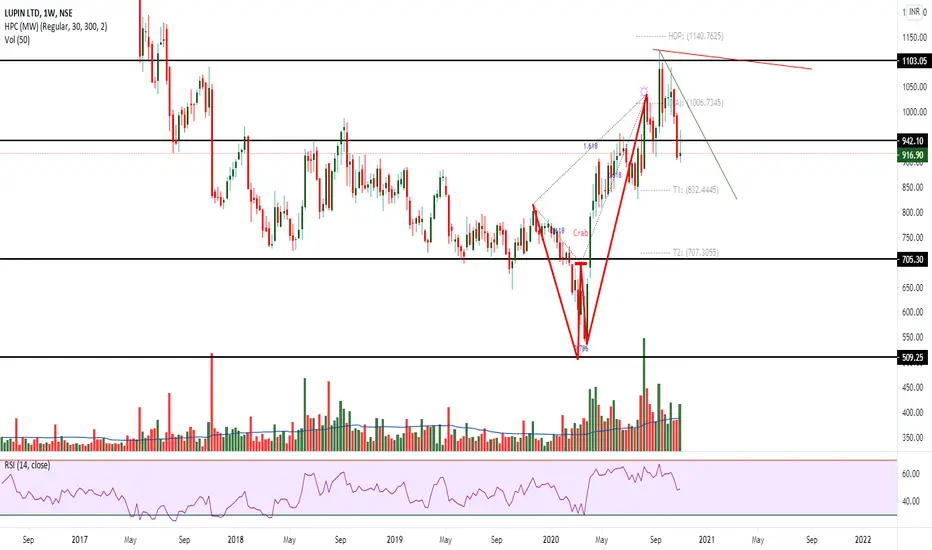
Task: Click the RSI 40.00 scale value
Action: click(x=911, y=501)
